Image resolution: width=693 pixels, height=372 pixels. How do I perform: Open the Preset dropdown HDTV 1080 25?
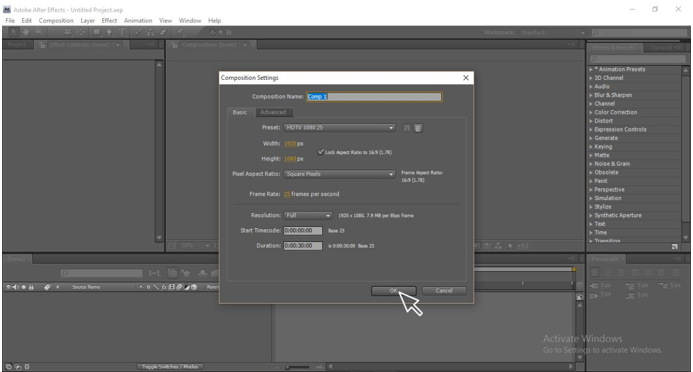[339, 128]
